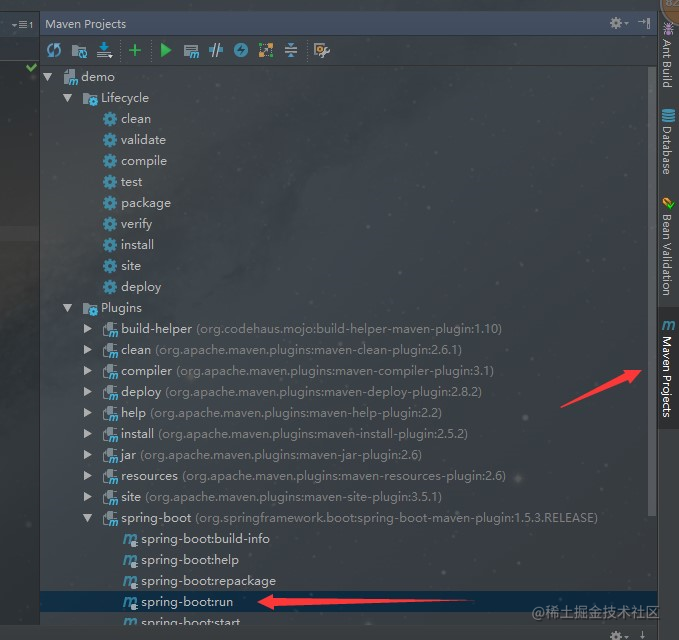Viewport: 679px width, 640px height.
Task: Select the verify lifecycle phase
Action: click(x=136, y=224)
